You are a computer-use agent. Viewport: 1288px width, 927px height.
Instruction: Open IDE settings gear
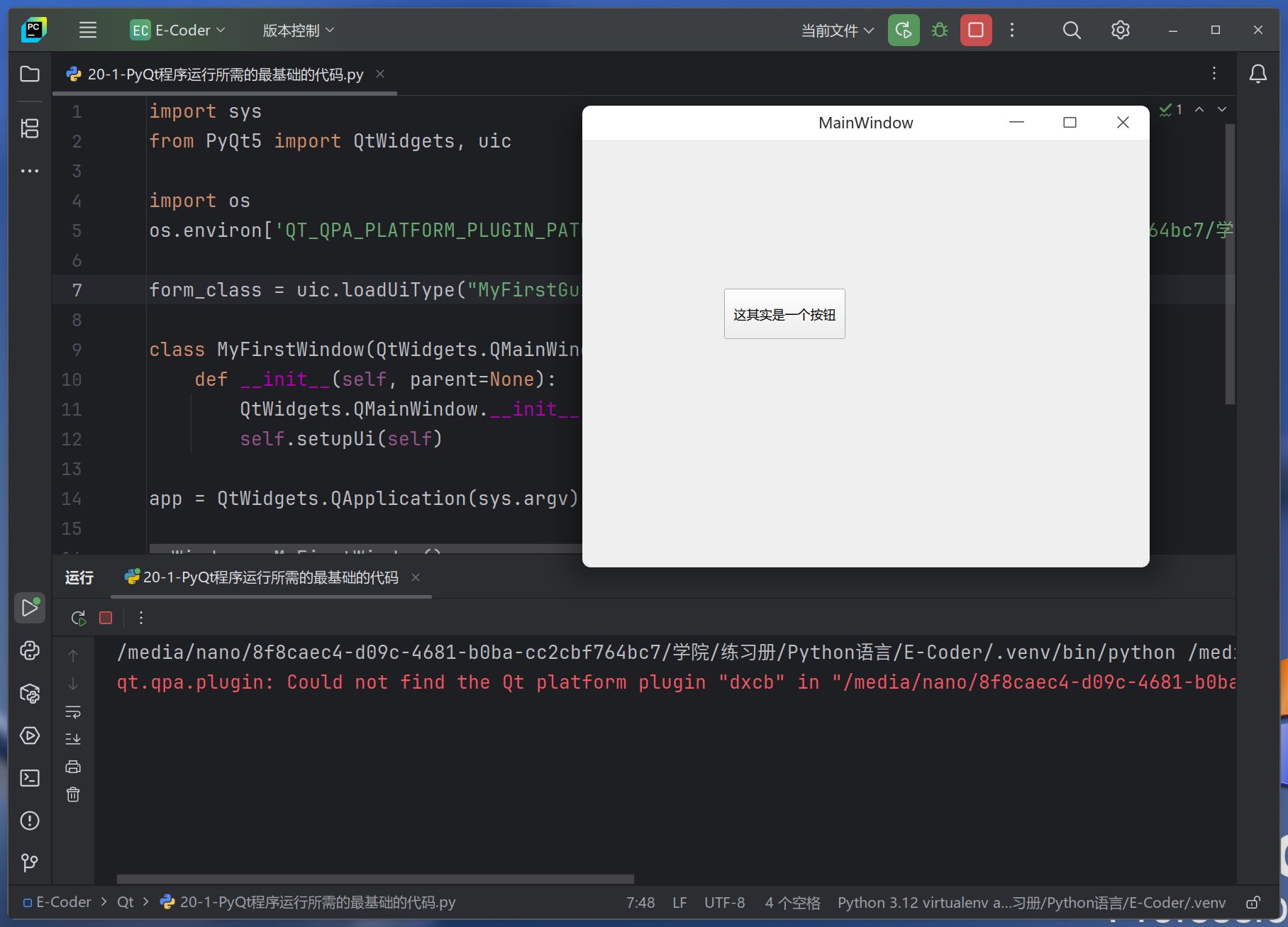[x=1120, y=30]
